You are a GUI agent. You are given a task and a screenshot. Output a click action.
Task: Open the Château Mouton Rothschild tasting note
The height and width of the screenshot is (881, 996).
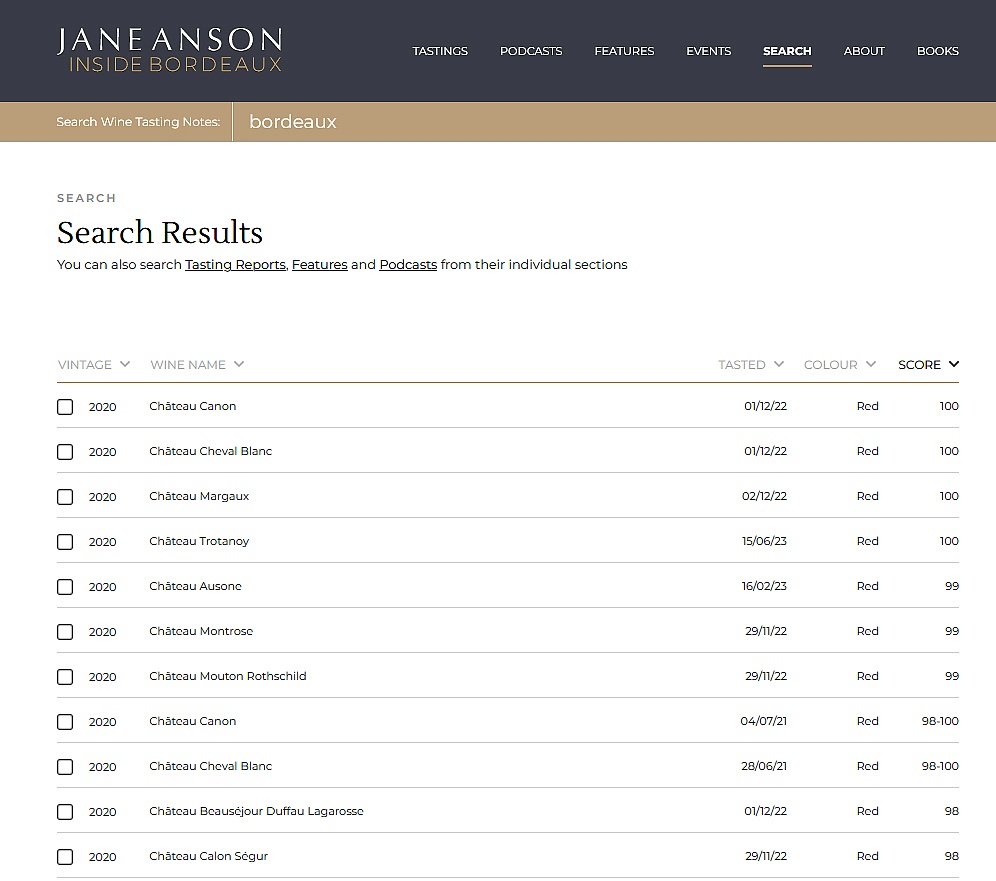coord(227,676)
